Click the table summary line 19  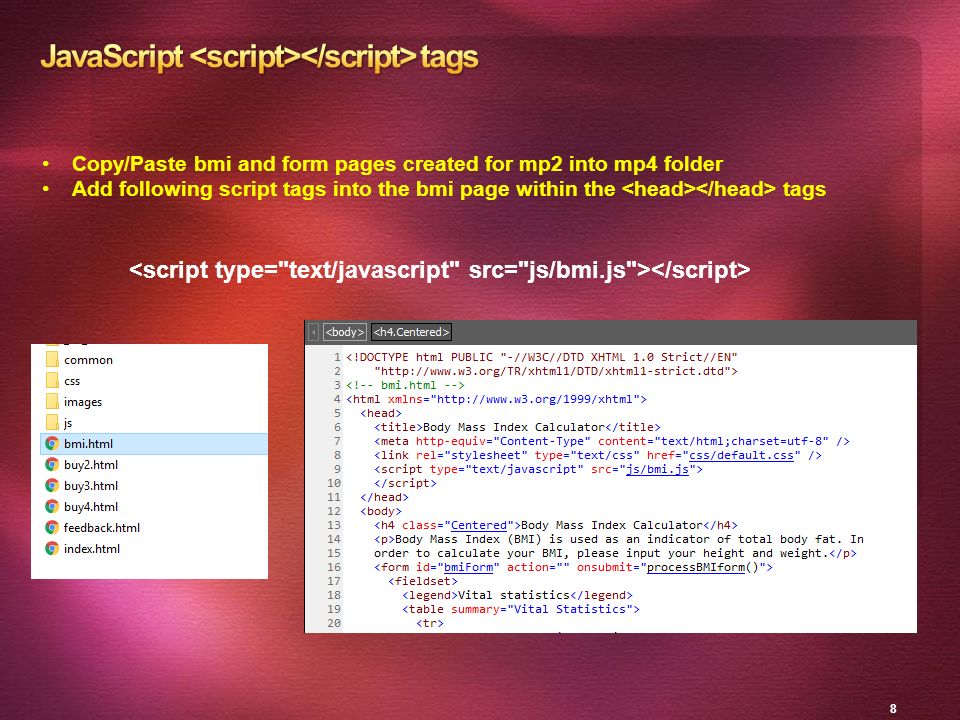point(521,609)
